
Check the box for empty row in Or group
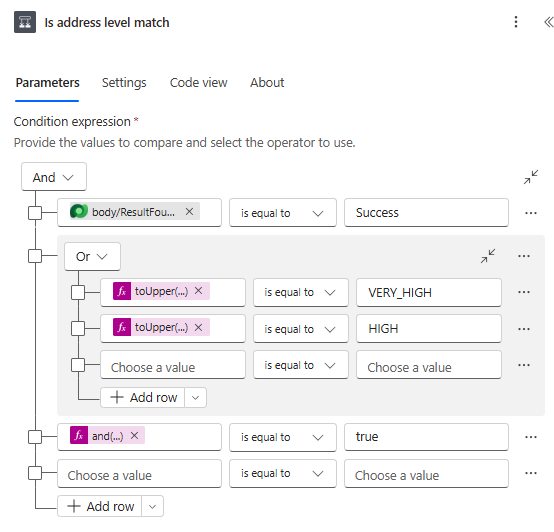[78, 365]
